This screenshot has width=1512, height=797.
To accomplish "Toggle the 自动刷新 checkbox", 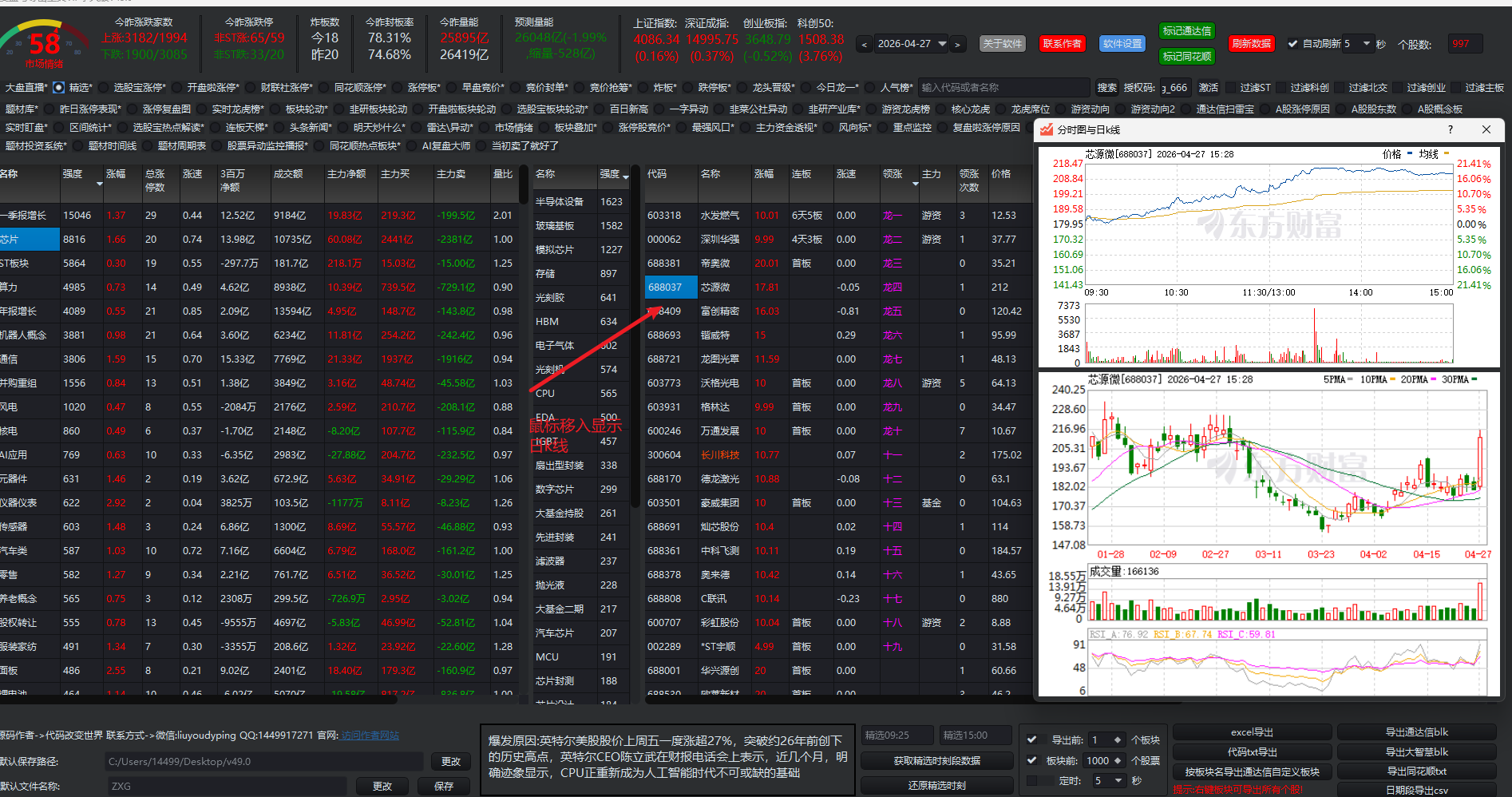I will click(x=1292, y=44).
